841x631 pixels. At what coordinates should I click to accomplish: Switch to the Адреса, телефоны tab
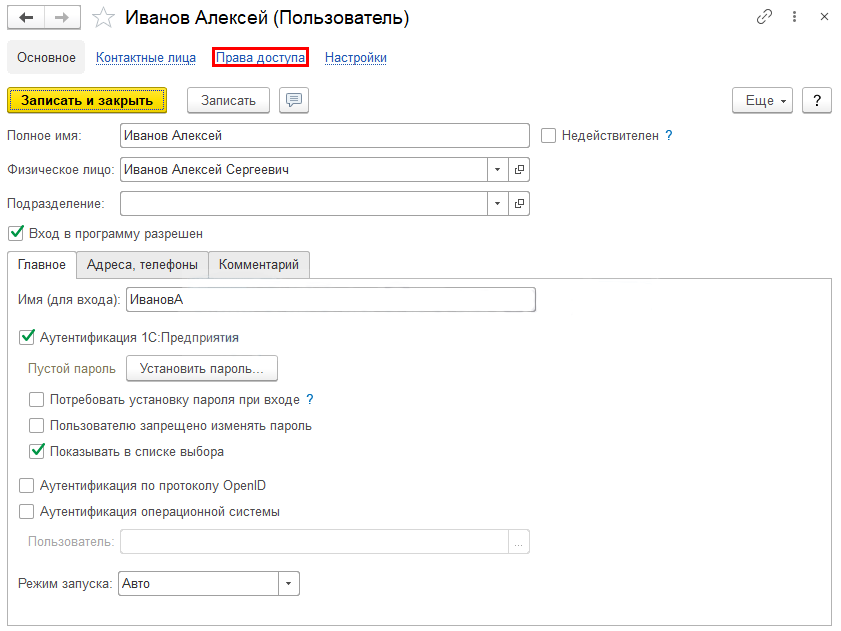coord(142,265)
